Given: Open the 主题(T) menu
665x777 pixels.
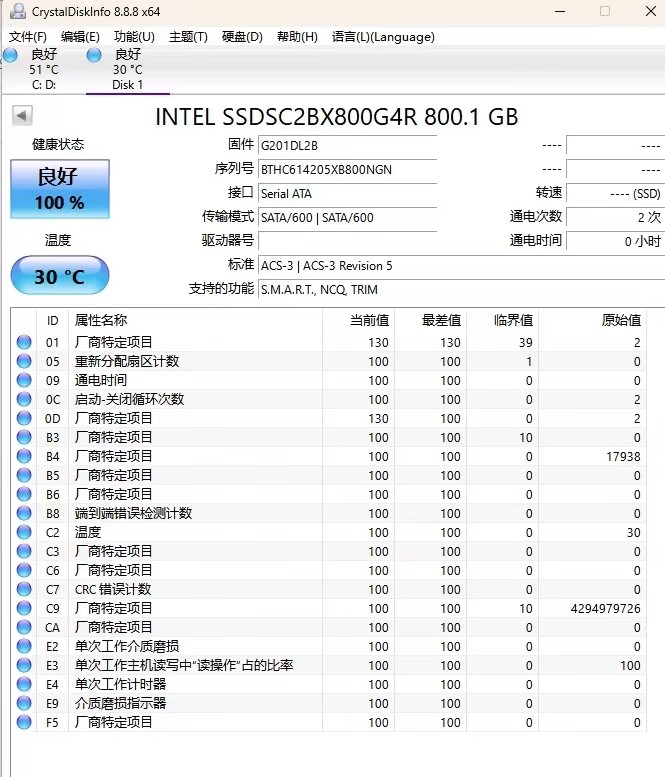Looking at the screenshot, I should (188, 37).
